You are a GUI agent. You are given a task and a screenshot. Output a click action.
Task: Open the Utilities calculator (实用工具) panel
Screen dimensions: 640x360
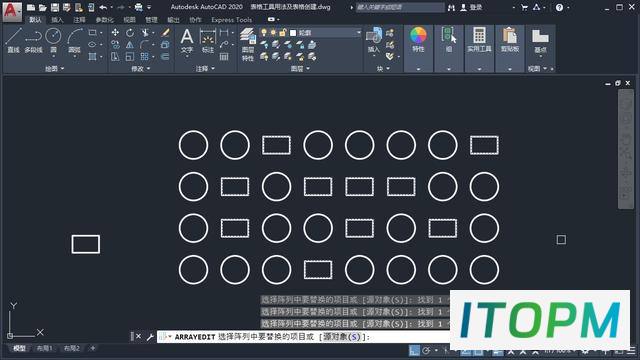[479, 40]
